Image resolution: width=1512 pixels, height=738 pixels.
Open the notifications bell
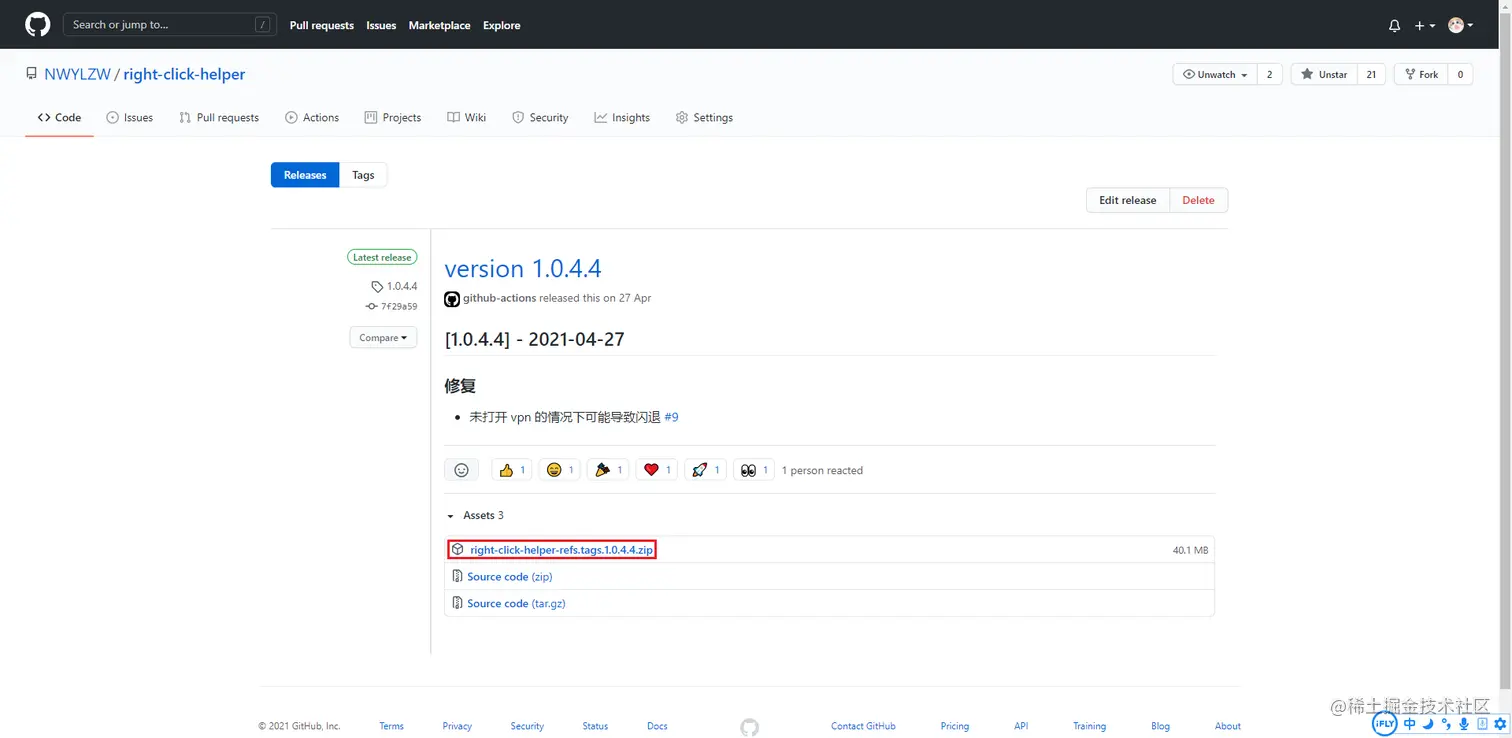1394,26
